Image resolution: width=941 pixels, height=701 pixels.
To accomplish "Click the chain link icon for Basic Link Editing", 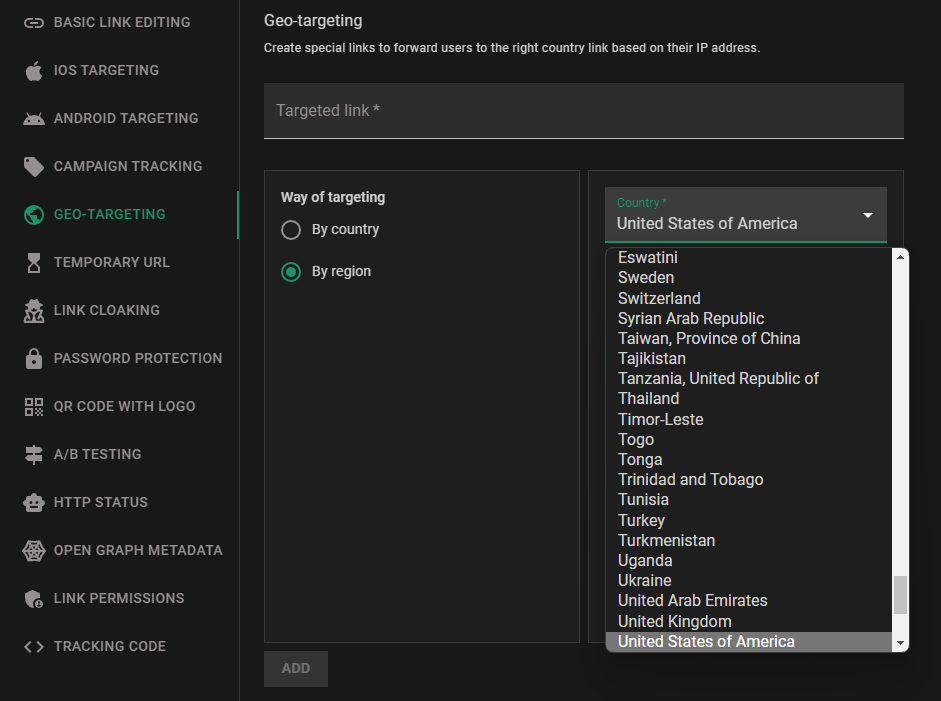I will 34,23.
